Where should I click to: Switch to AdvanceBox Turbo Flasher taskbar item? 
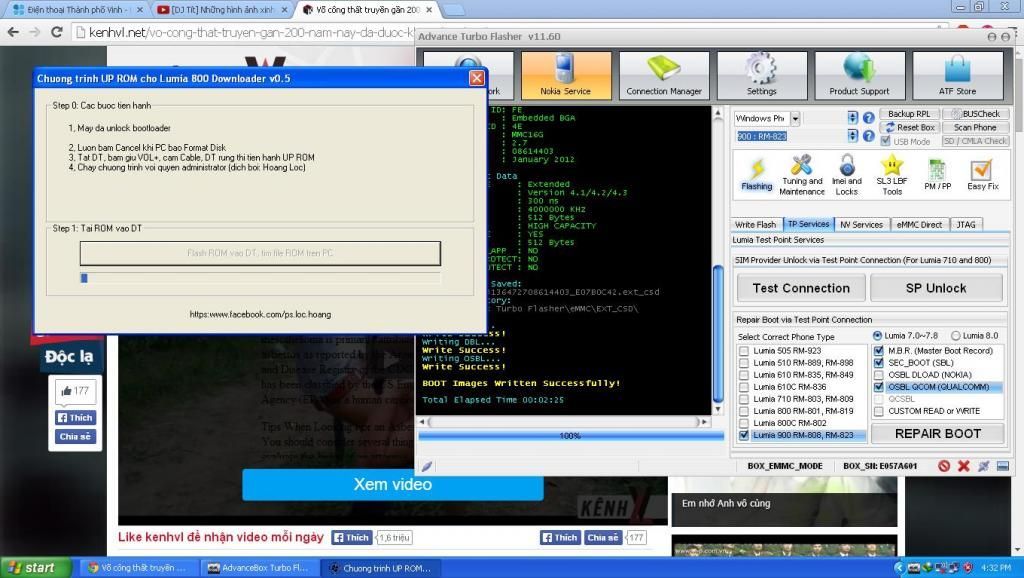tap(258, 568)
